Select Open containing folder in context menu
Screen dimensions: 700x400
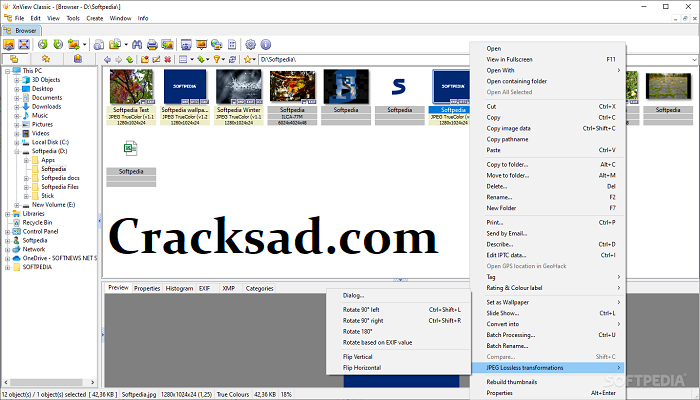pyautogui.click(x=550, y=81)
